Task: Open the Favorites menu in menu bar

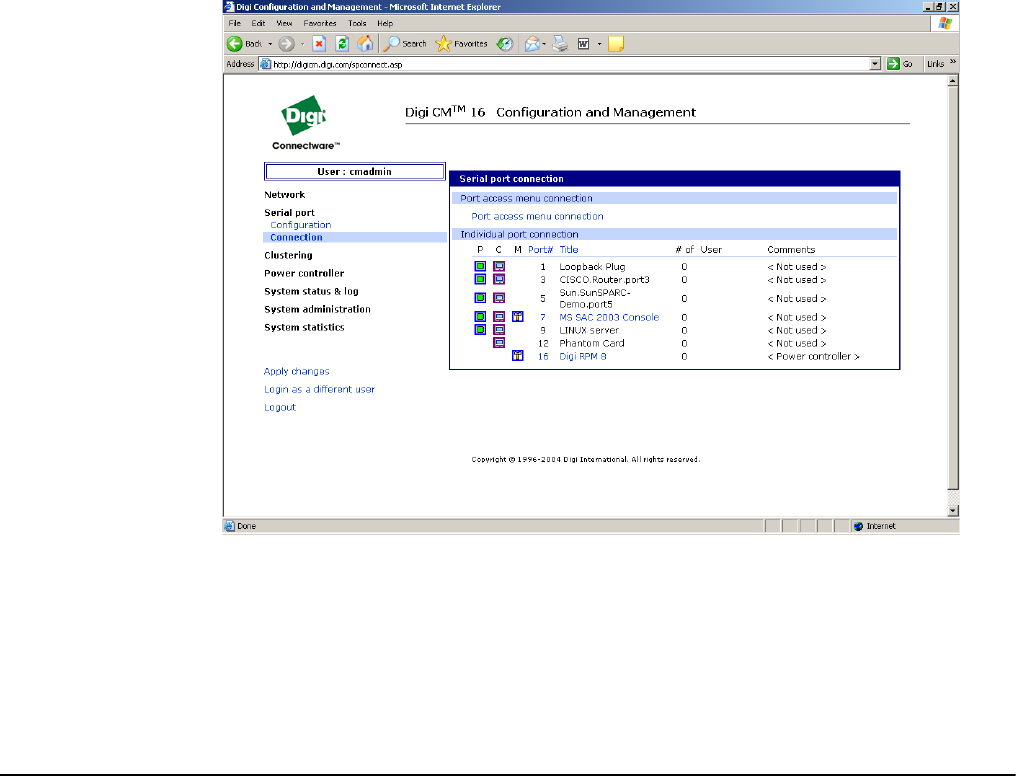Action: [x=320, y=23]
